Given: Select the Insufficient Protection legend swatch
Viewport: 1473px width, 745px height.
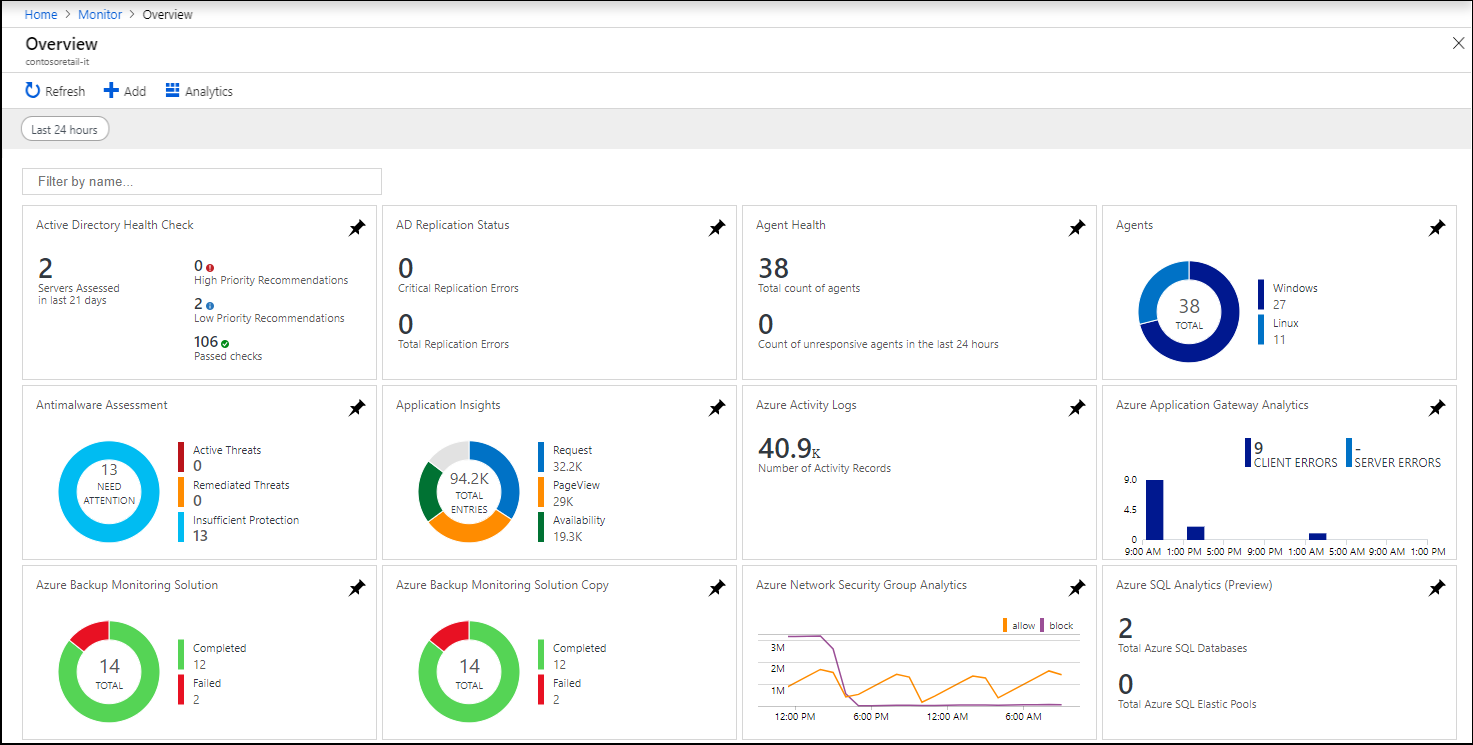Looking at the screenshot, I should tap(182, 527).
